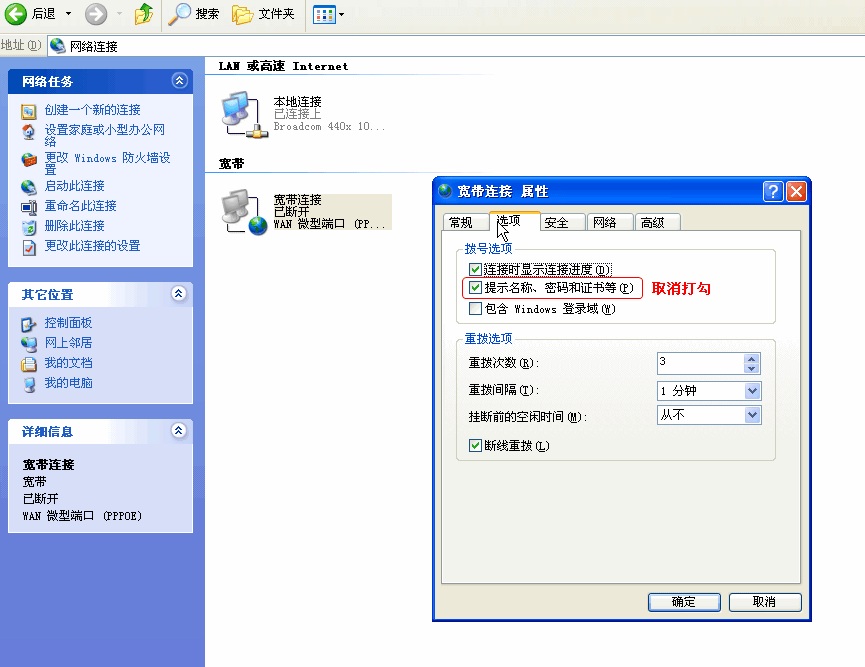Uncheck 提示名称、密码和证书等
The height and width of the screenshot is (667, 865).
point(477,289)
